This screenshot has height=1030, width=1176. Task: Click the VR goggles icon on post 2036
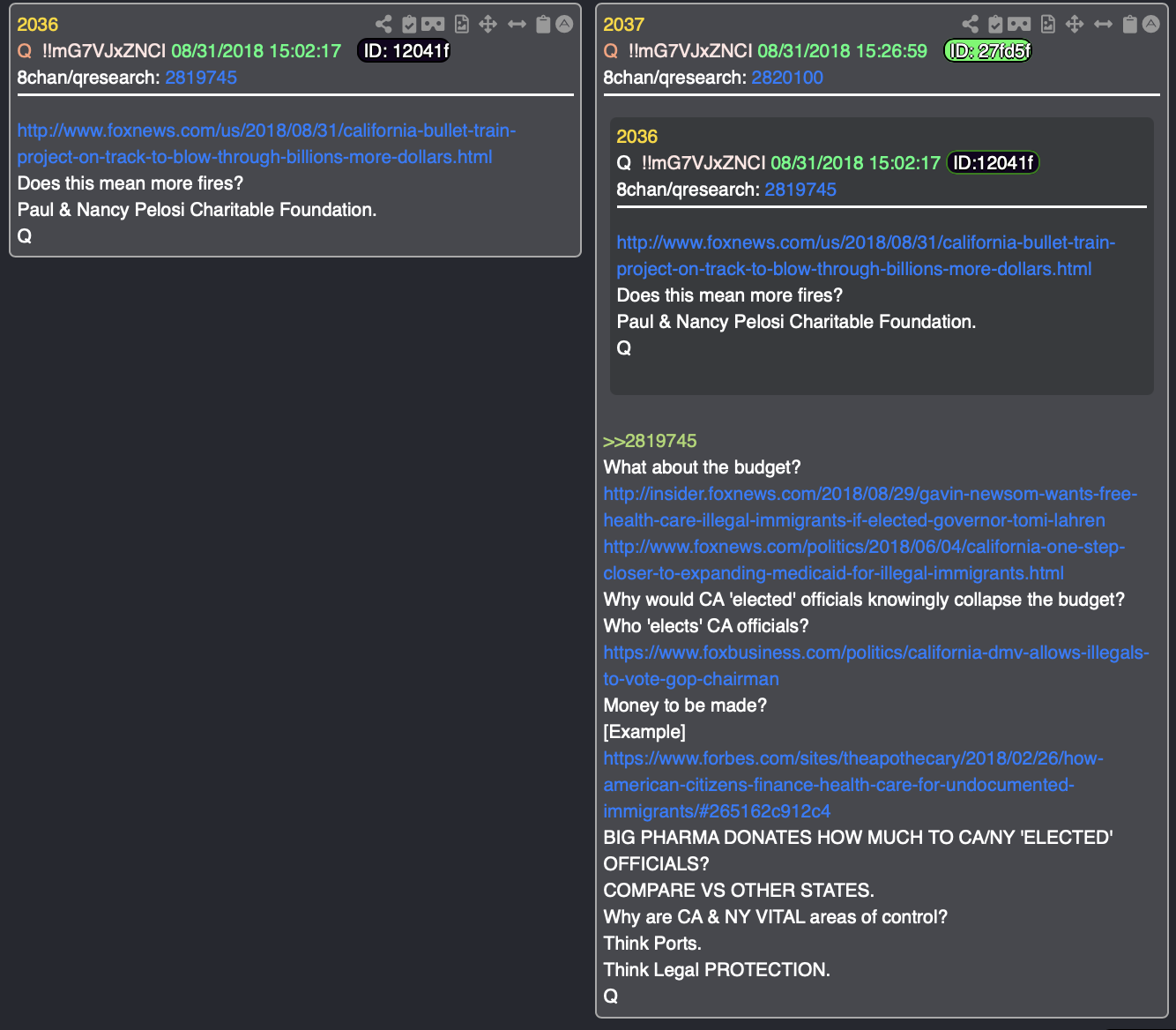tap(433, 25)
